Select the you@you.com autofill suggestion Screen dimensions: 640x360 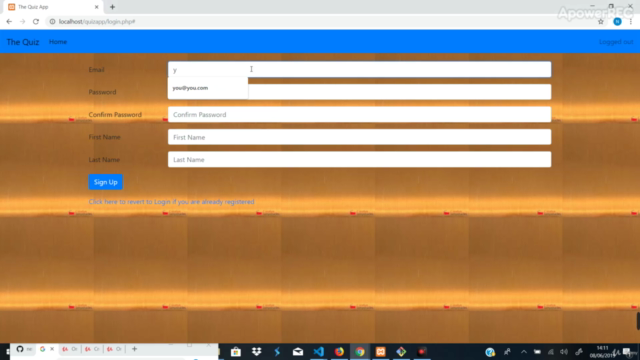[x=208, y=88]
